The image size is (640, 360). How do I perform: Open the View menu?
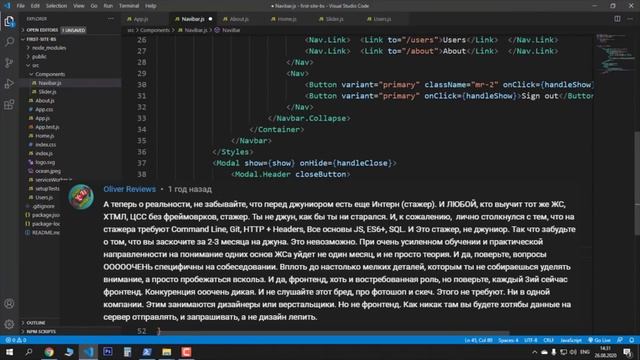click(x=79, y=6)
